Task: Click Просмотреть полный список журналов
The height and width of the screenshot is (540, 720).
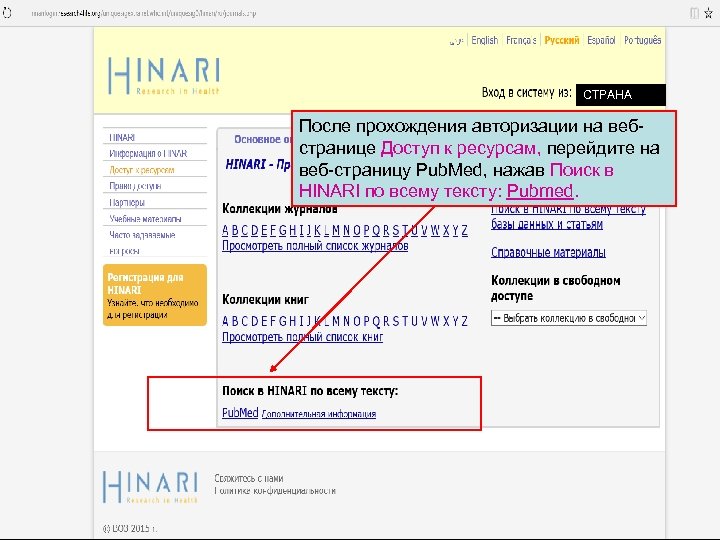Action: [x=315, y=246]
